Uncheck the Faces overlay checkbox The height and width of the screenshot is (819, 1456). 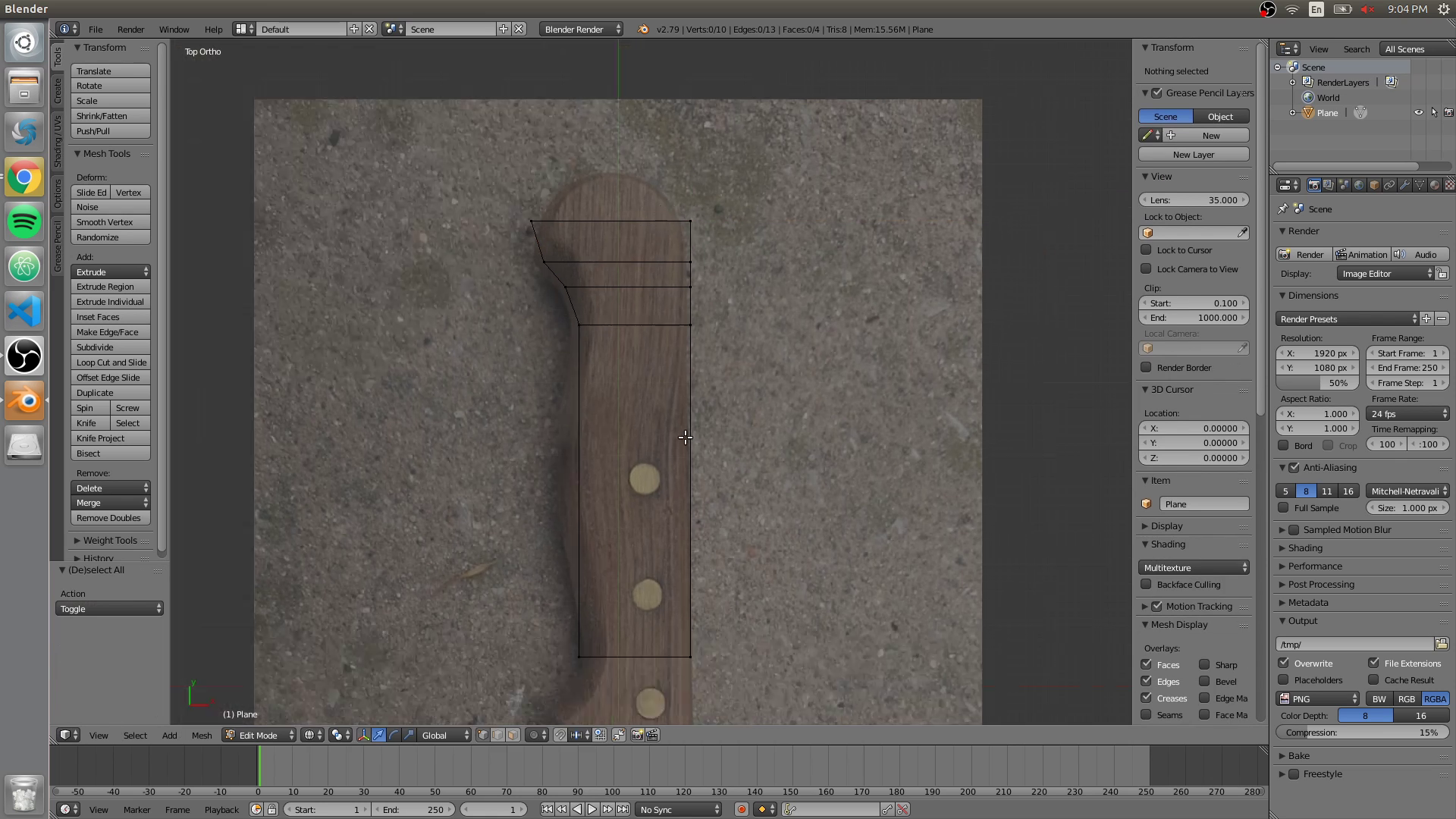1147,664
